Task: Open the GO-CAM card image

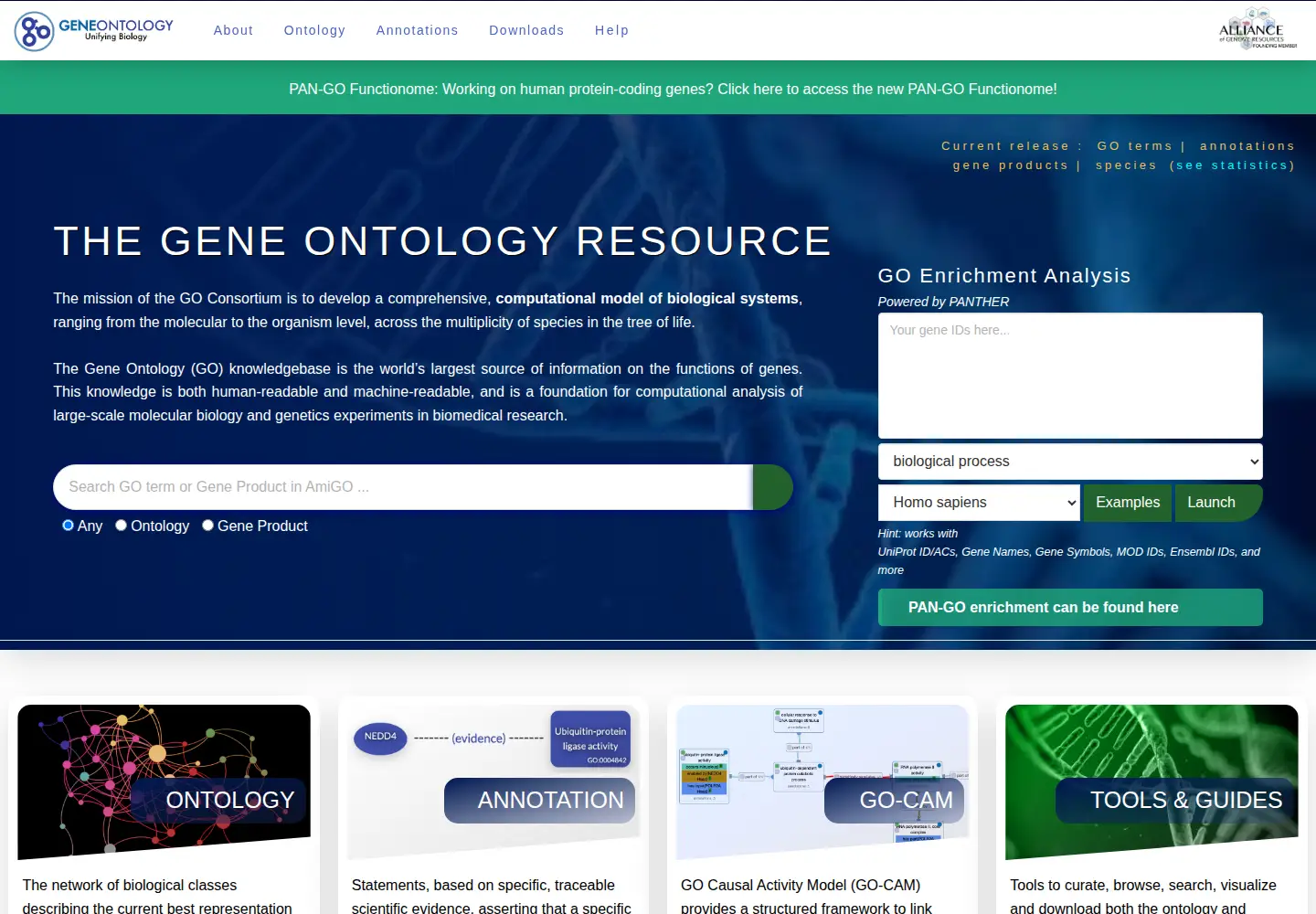Action: pyautogui.click(x=822, y=781)
